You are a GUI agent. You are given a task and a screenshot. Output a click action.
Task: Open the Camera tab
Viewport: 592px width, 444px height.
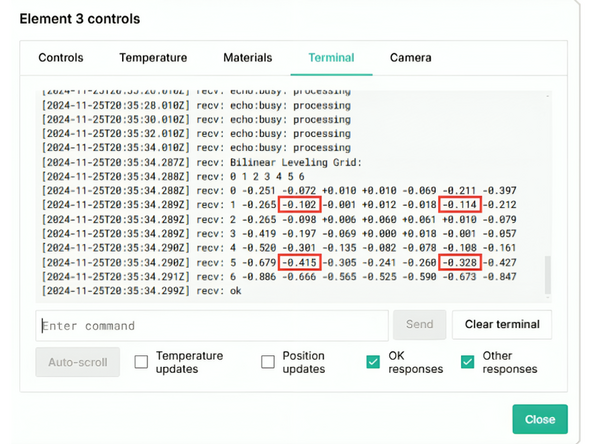click(x=411, y=58)
